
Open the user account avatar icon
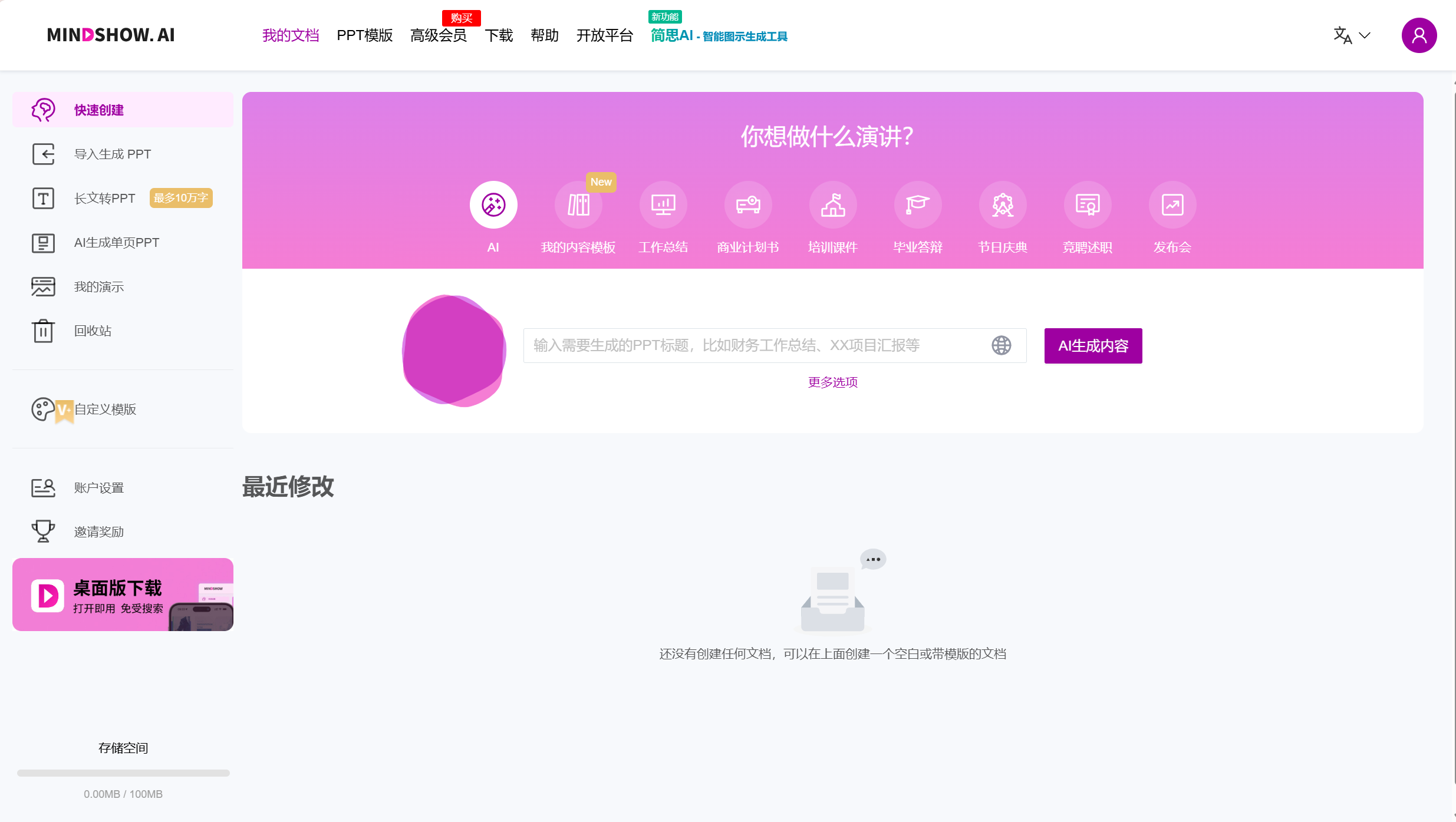tap(1418, 35)
